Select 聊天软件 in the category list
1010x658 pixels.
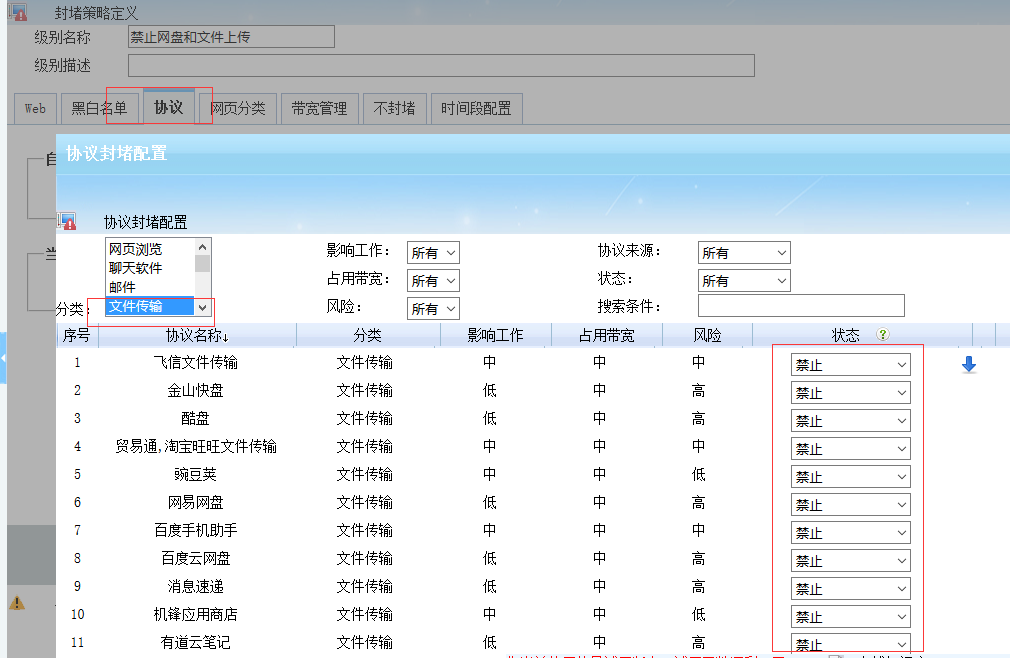tap(136, 268)
